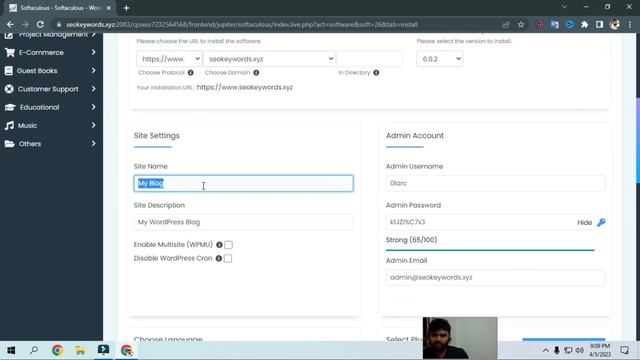The height and width of the screenshot is (360, 640).
Task: Click the Guest Books sidebar icon
Action: [9, 71]
